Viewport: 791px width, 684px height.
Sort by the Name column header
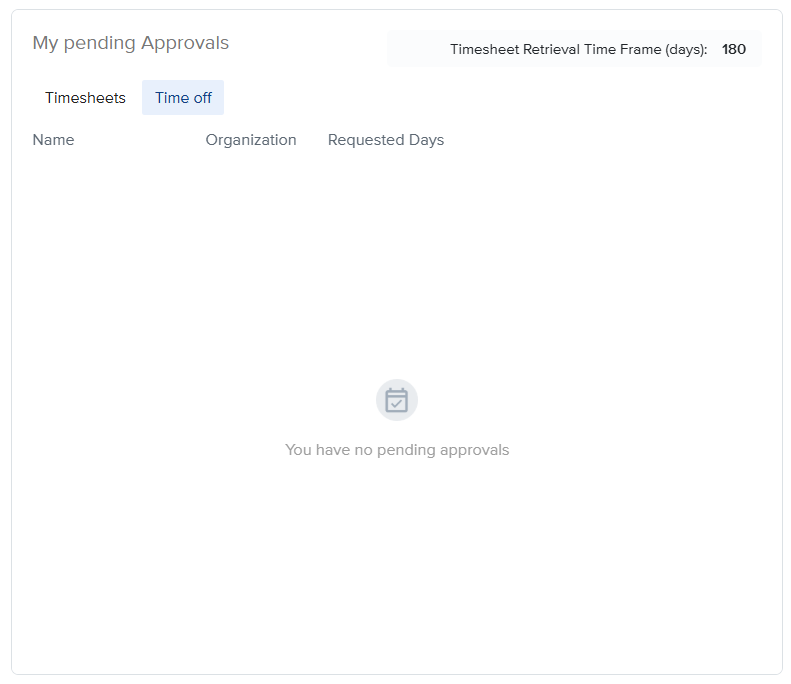pyautogui.click(x=53, y=140)
